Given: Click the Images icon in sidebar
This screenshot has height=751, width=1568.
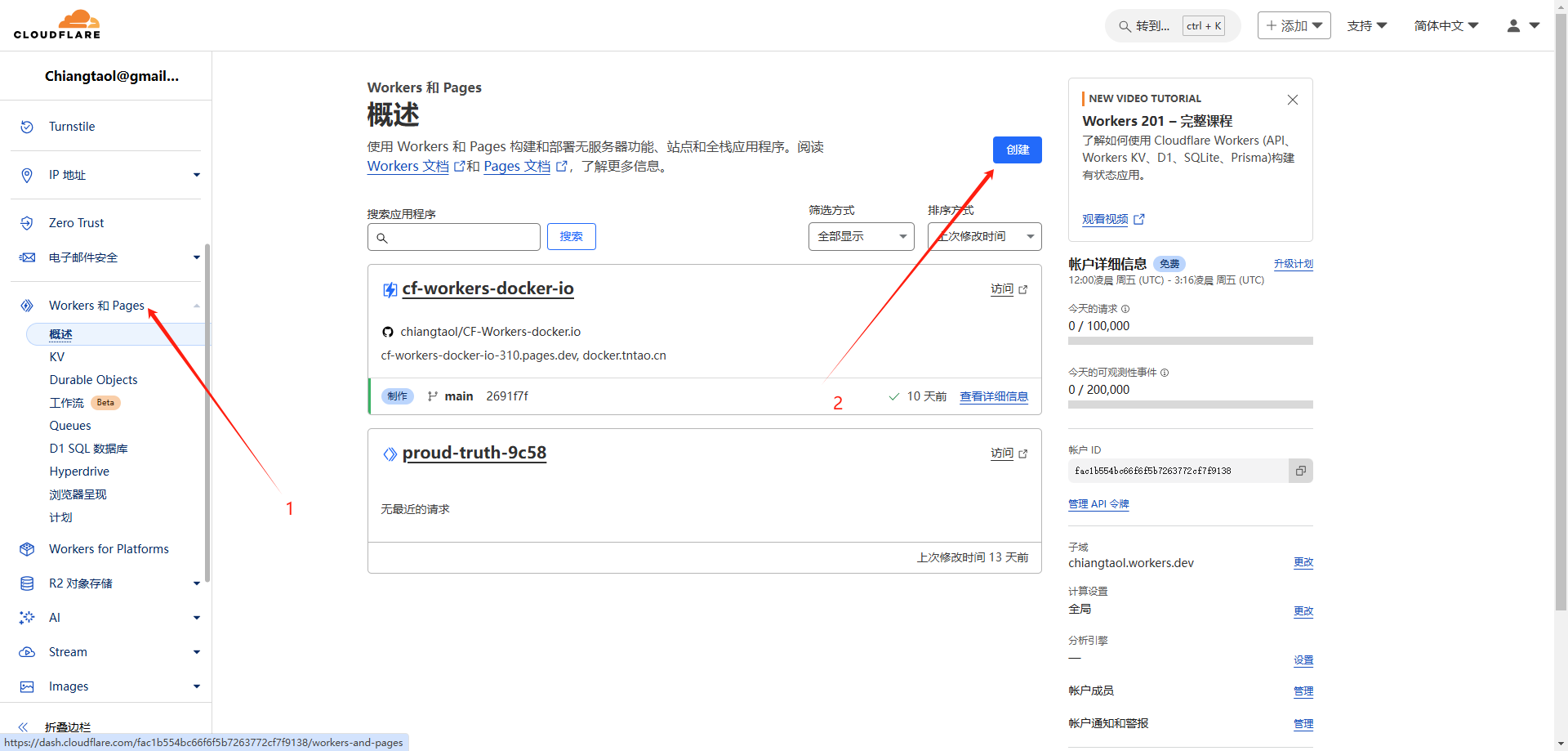Looking at the screenshot, I should (x=27, y=686).
